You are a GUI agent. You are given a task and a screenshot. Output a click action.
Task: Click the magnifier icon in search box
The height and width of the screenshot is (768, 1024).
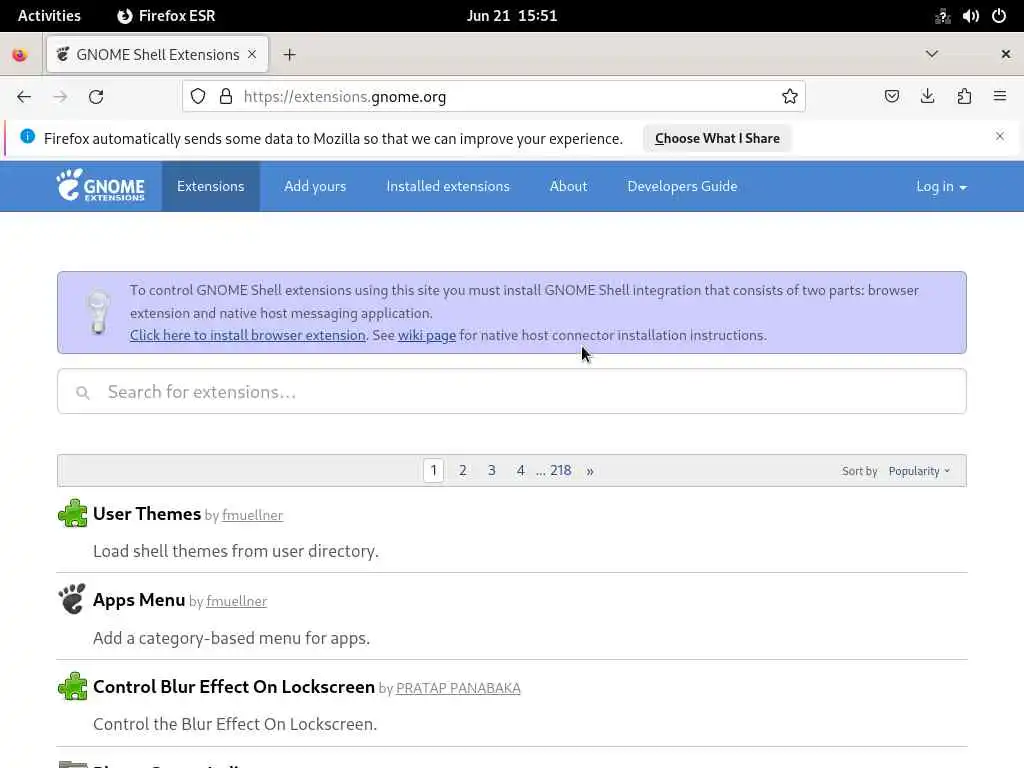tap(82, 392)
